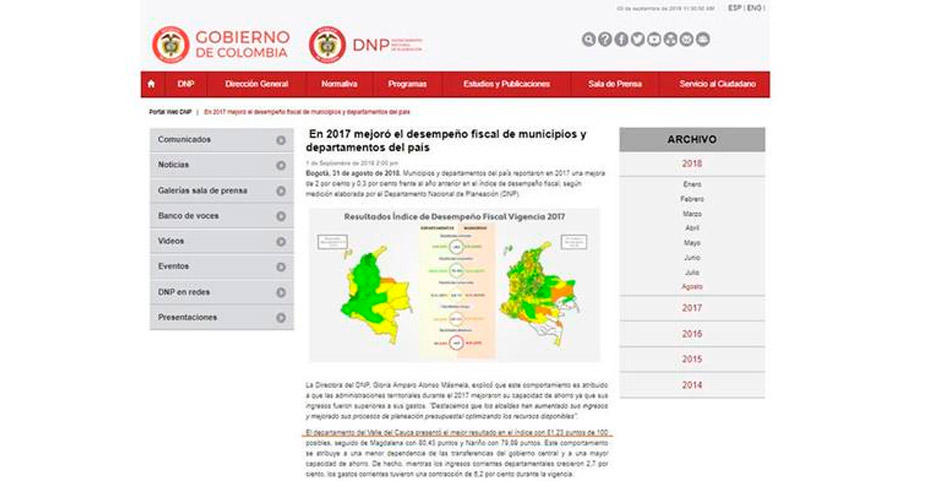Open the Normativa menu

339,84
